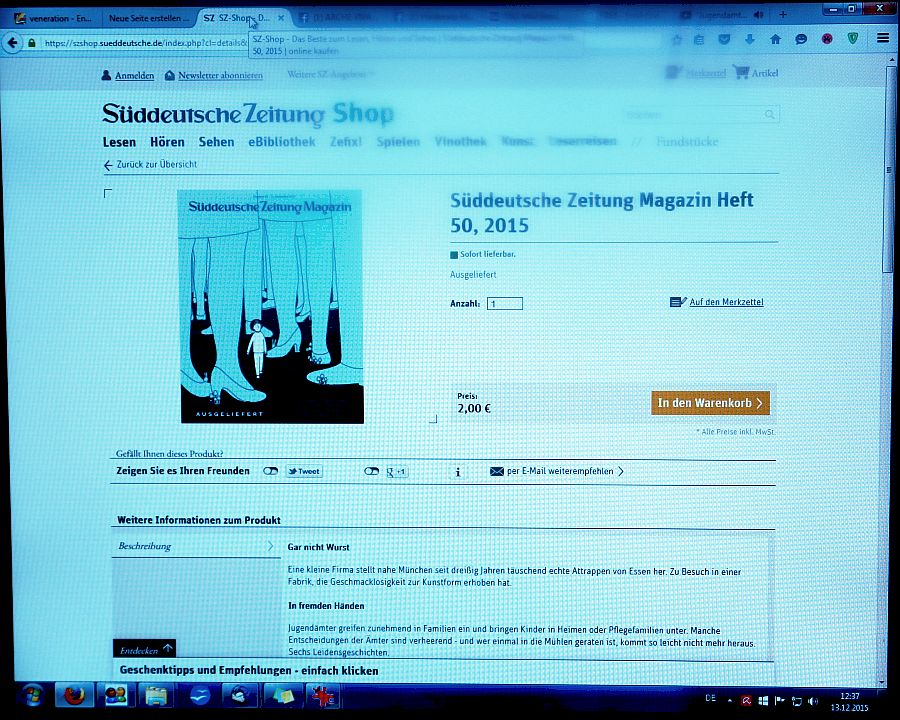Click the Google +1 button
Viewport: 900px width, 720px height.
[x=397, y=472]
